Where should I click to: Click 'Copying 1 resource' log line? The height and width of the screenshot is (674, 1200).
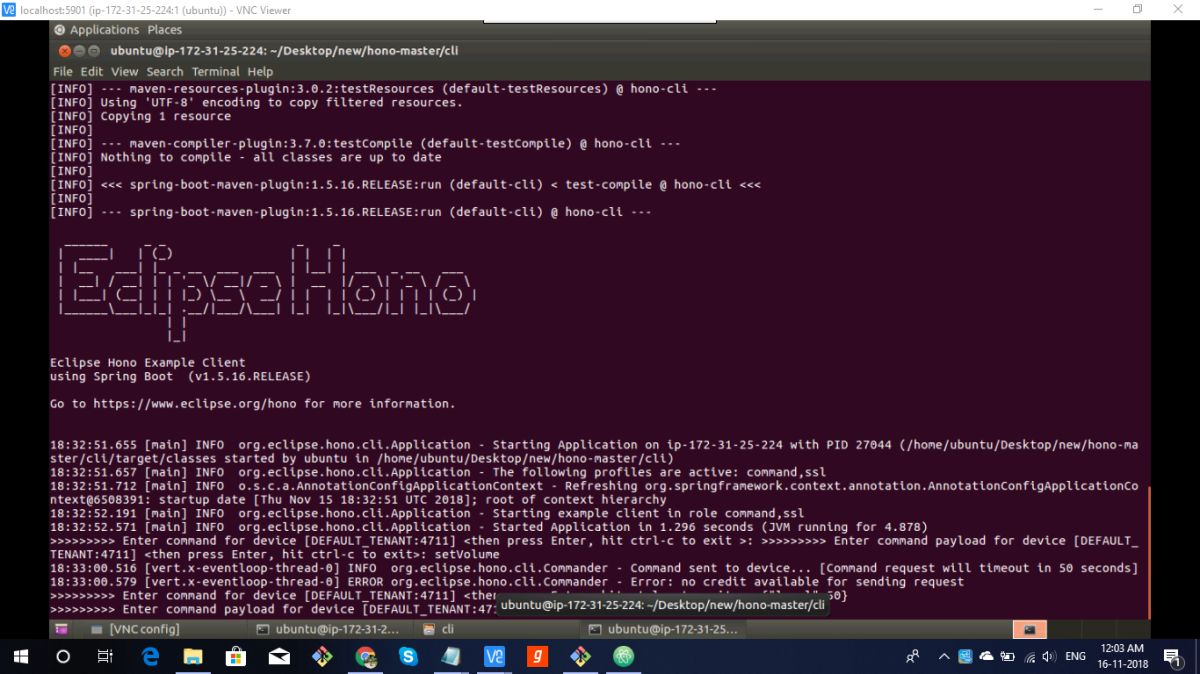pos(141,116)
